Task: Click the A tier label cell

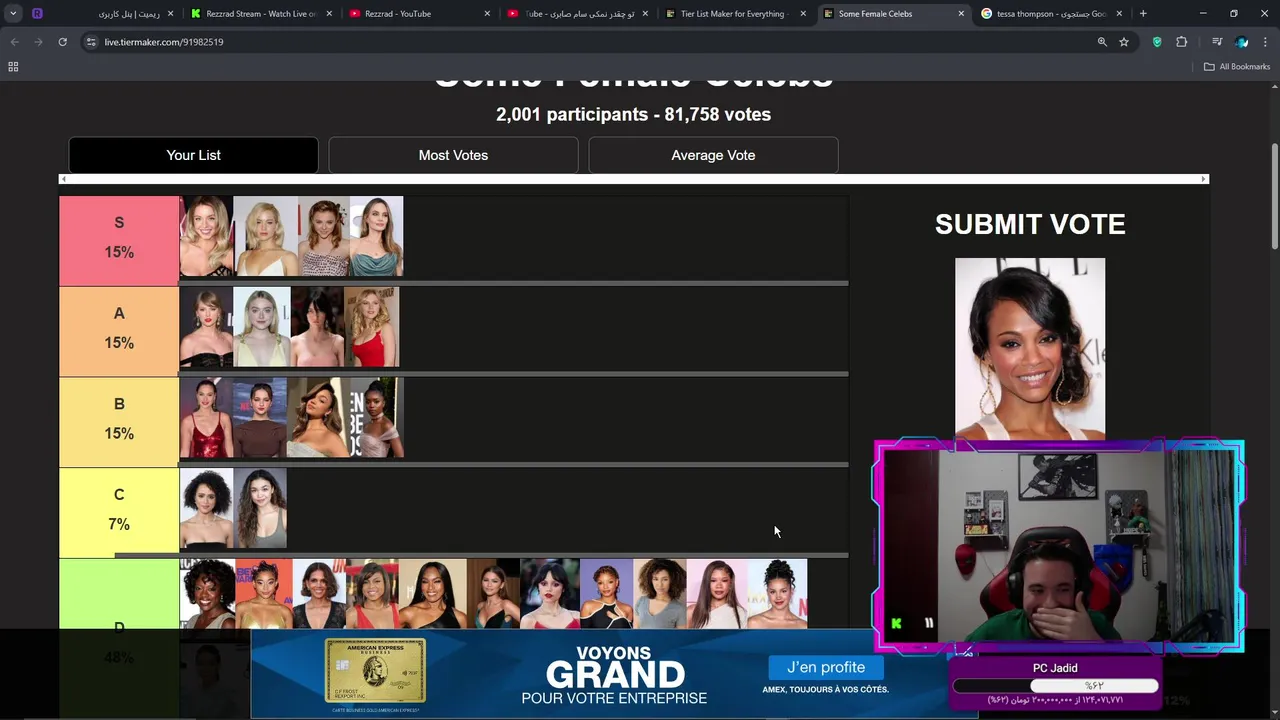Action: pos(119,331)
